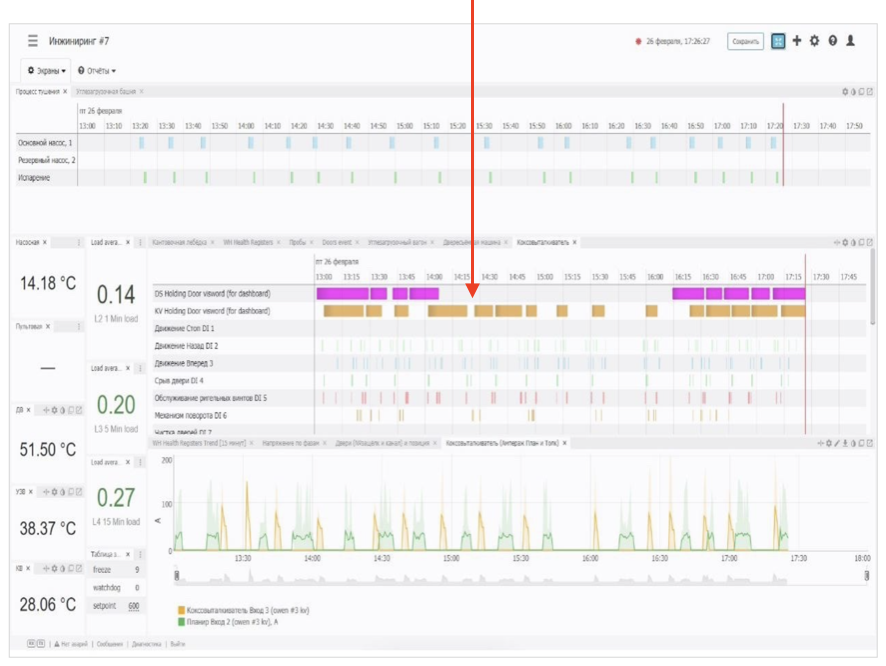Click the plus icon to add widget
This screenshot has height=666, width=886.
point(797,41)
